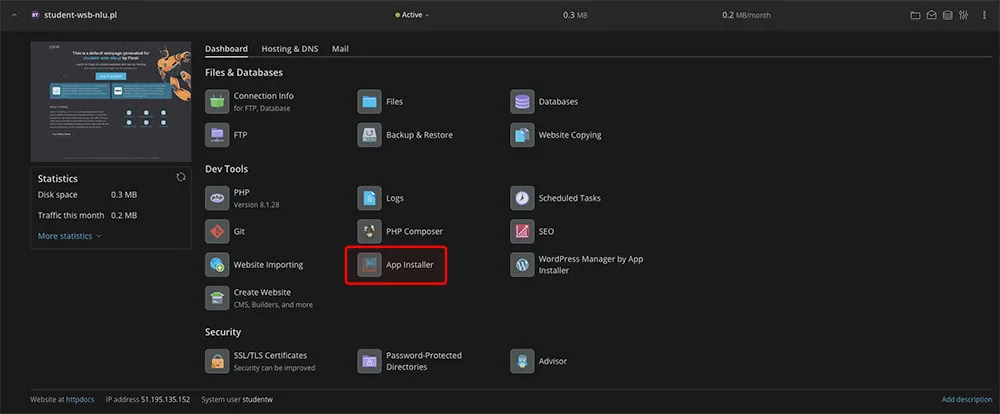Open the SSL/TLS Certificates padlock icon

click(217, 360)
